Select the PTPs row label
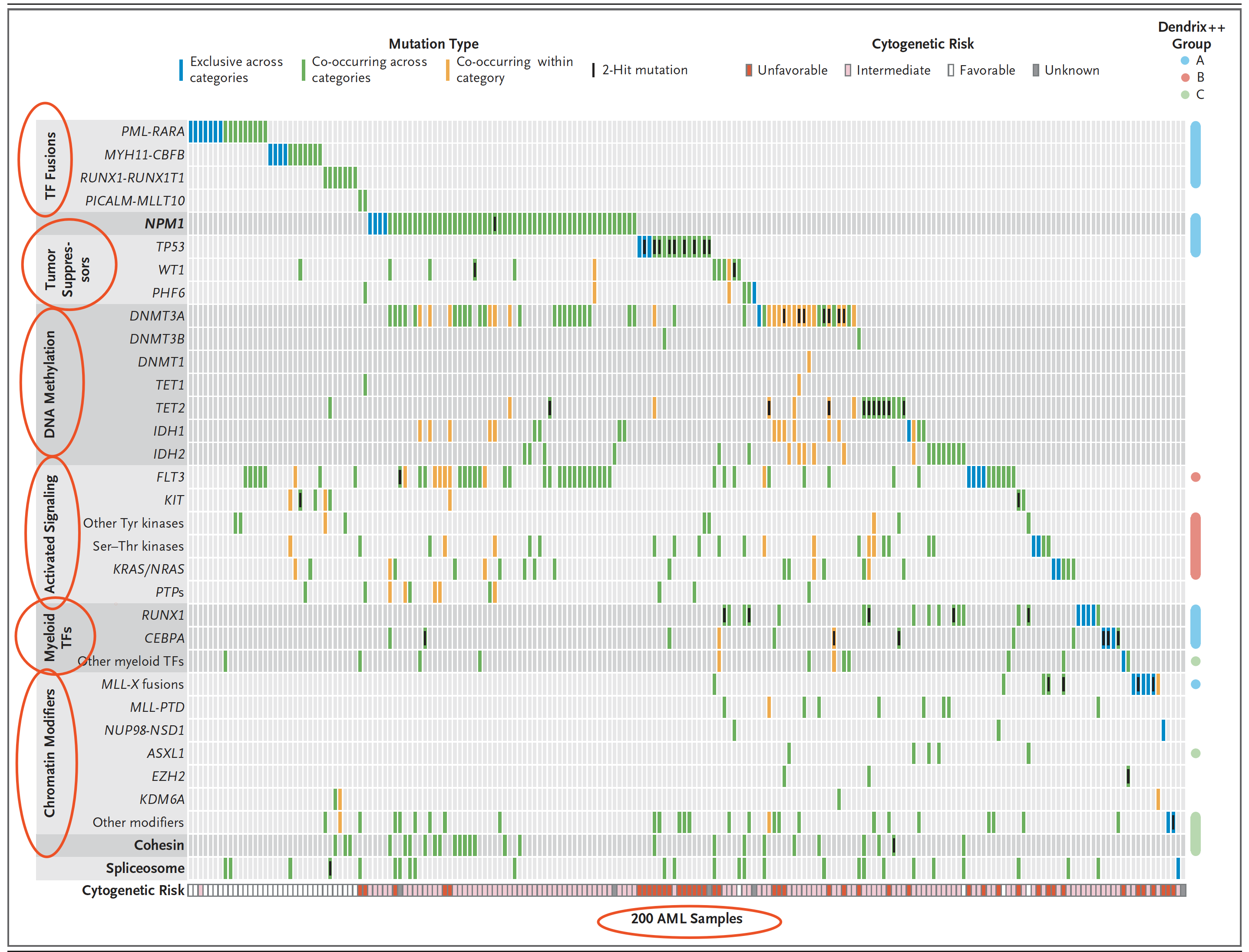The width and height of the screenshot is (1249, 952). pos(170,592)
